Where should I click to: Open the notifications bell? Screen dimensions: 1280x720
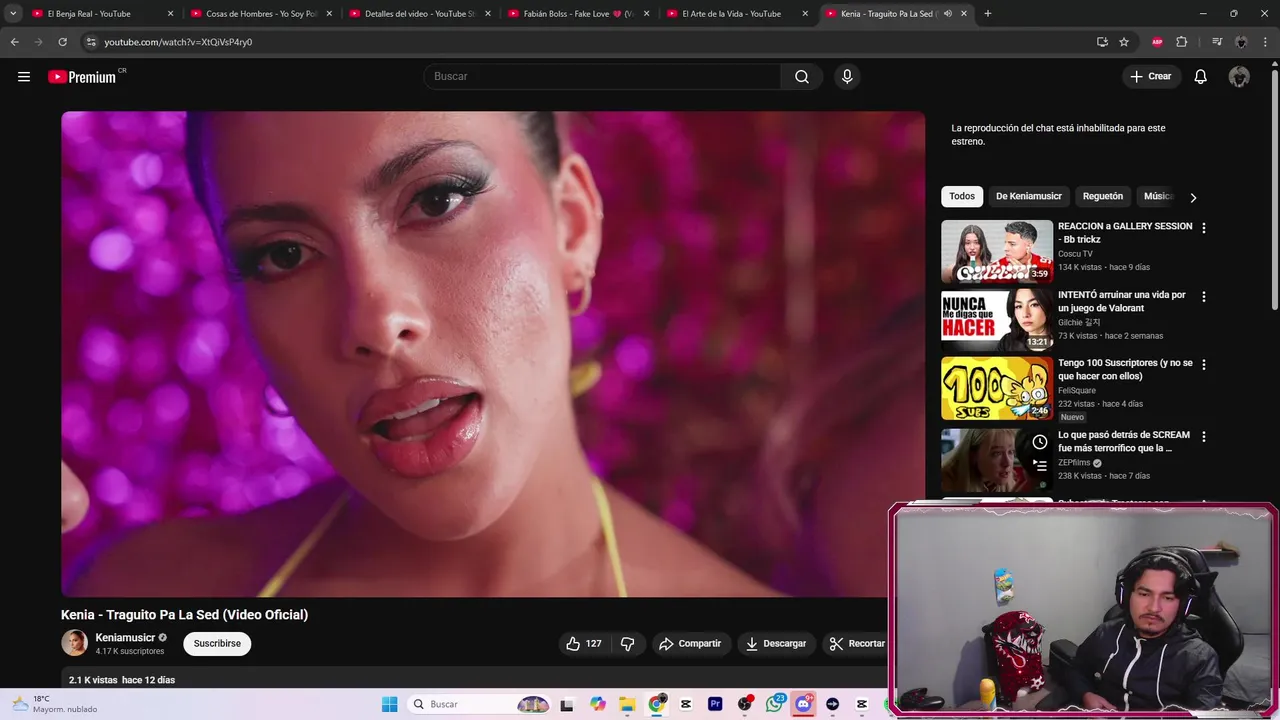tap(1200, 77)
